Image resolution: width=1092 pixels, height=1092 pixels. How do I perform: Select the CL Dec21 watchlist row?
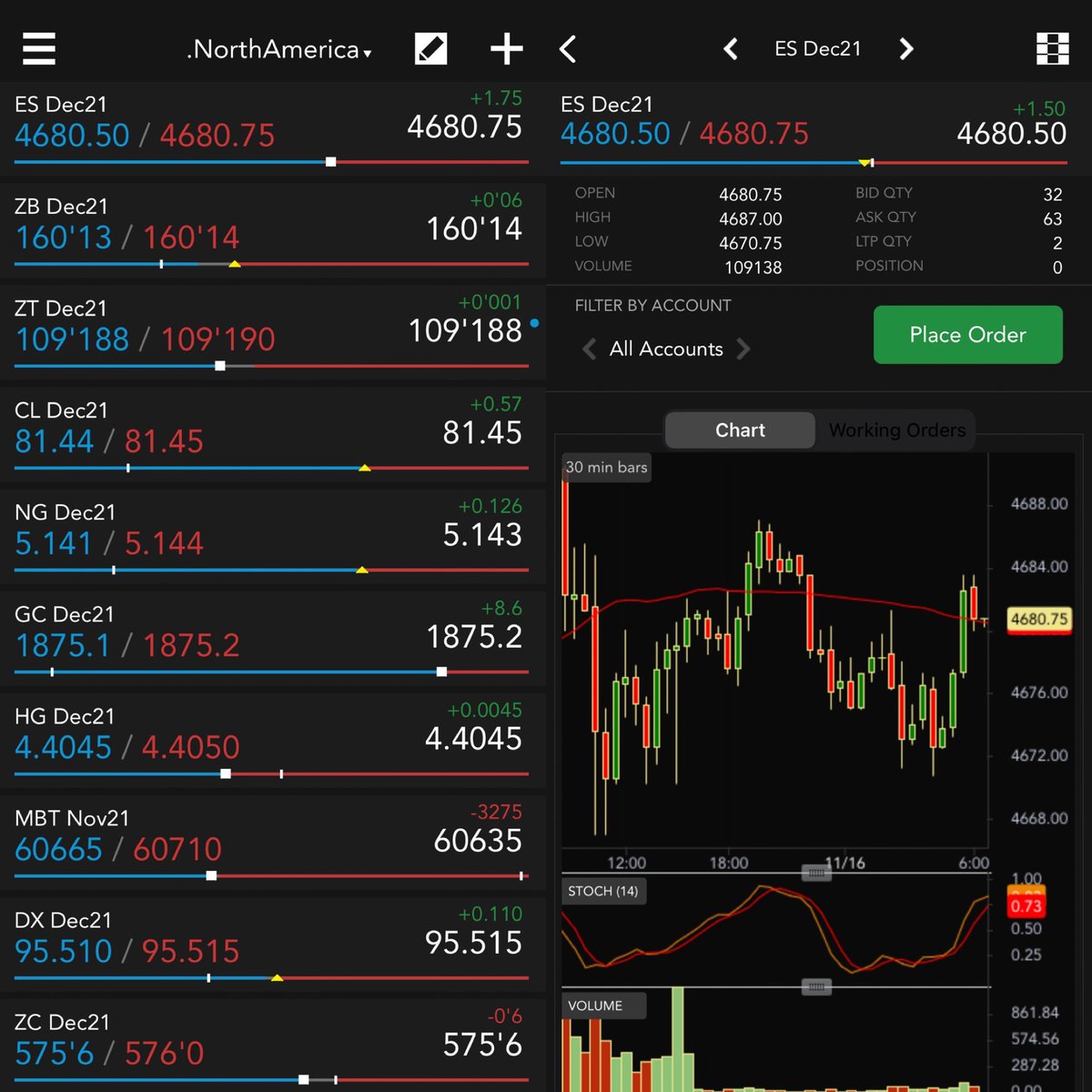pos(272,434)
